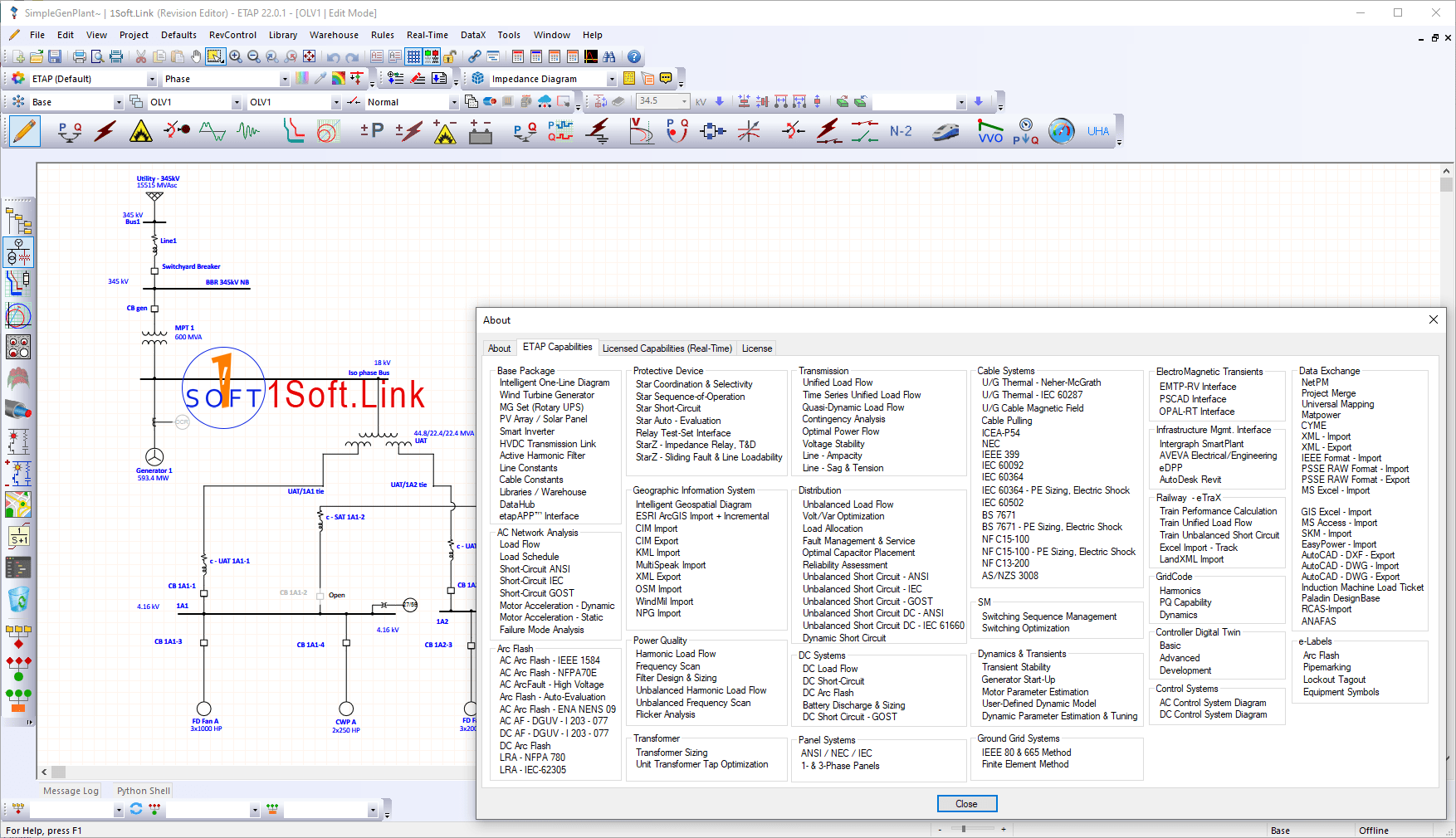Image resolution: width=1456 pixels, height=838 pixels.
Task: Click the Offline status bar indicator
Action: click(x=1374, y=831)
